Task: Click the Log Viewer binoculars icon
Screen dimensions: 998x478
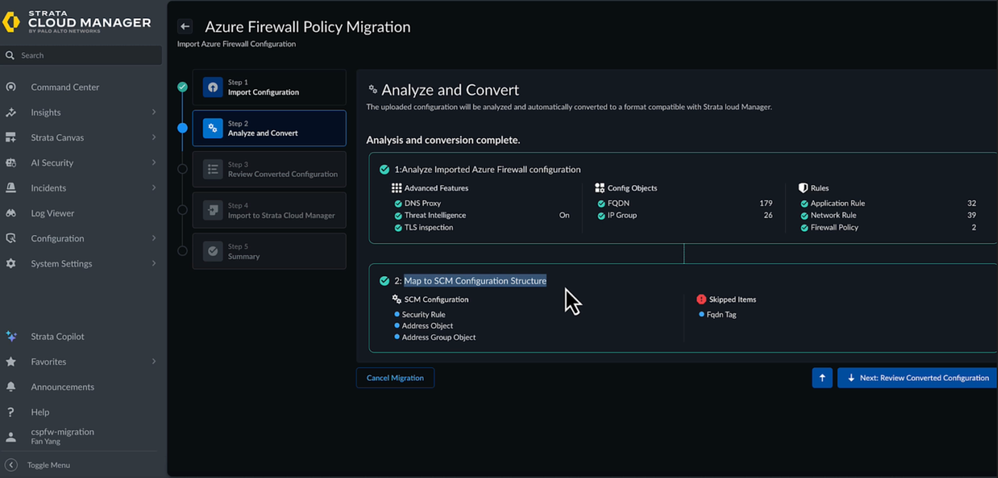Action: (11, 213)
